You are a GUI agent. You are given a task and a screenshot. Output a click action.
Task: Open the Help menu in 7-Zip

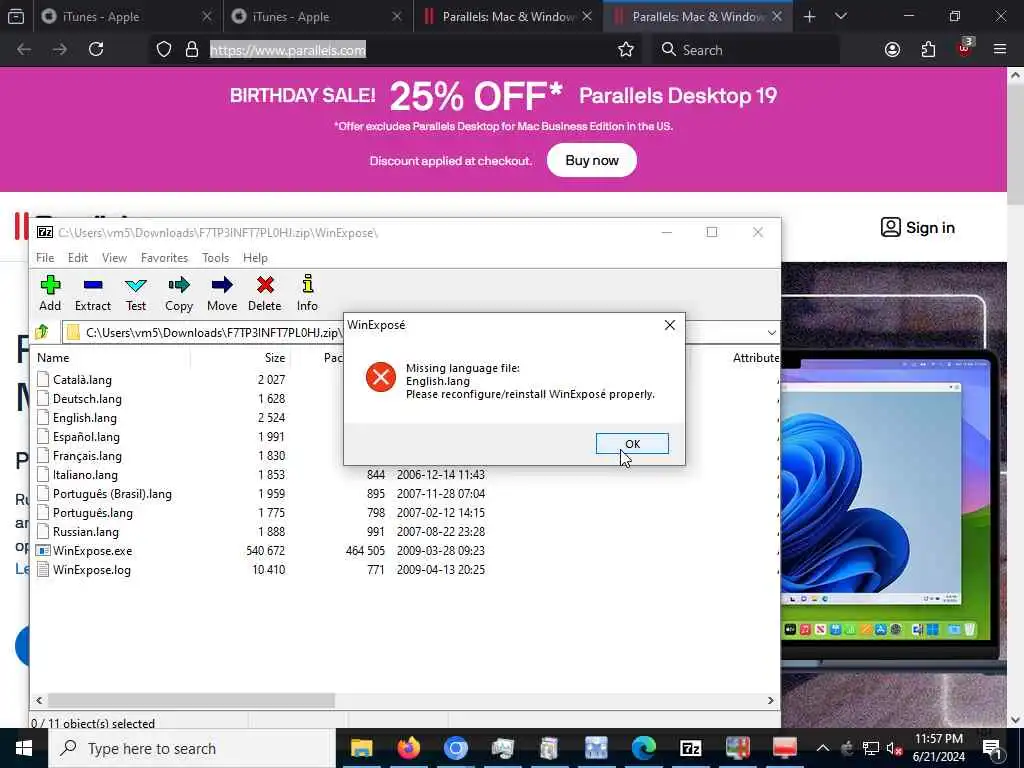click(x=255, y=258)
